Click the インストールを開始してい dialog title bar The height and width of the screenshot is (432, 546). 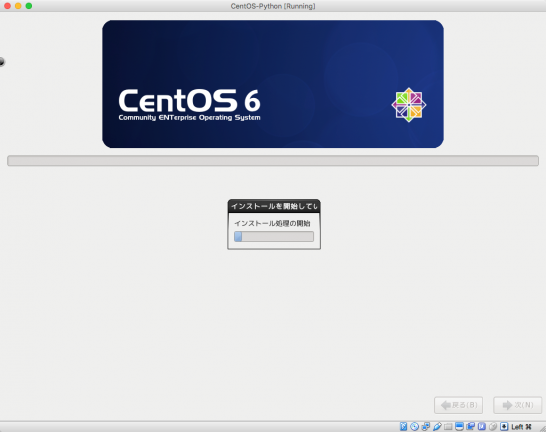[x=274, y=206]
